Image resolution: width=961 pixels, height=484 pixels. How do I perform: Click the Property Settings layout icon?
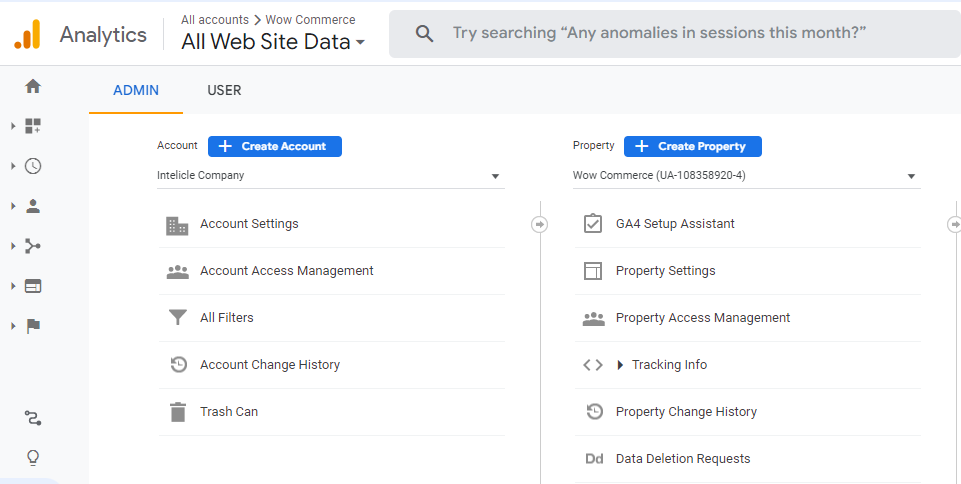coord(593,271)
